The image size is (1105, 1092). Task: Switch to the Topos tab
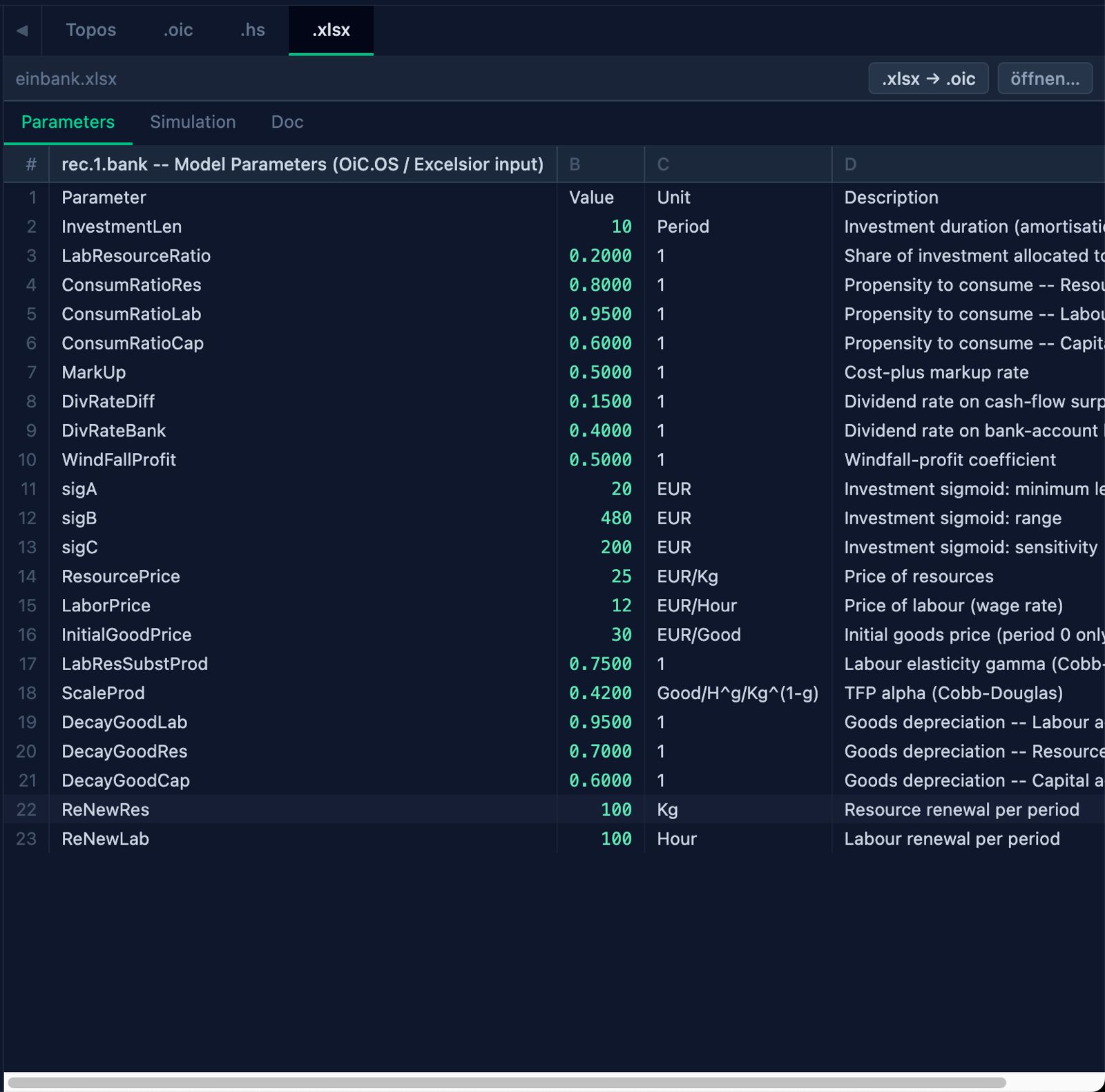(x=91, y=30)
